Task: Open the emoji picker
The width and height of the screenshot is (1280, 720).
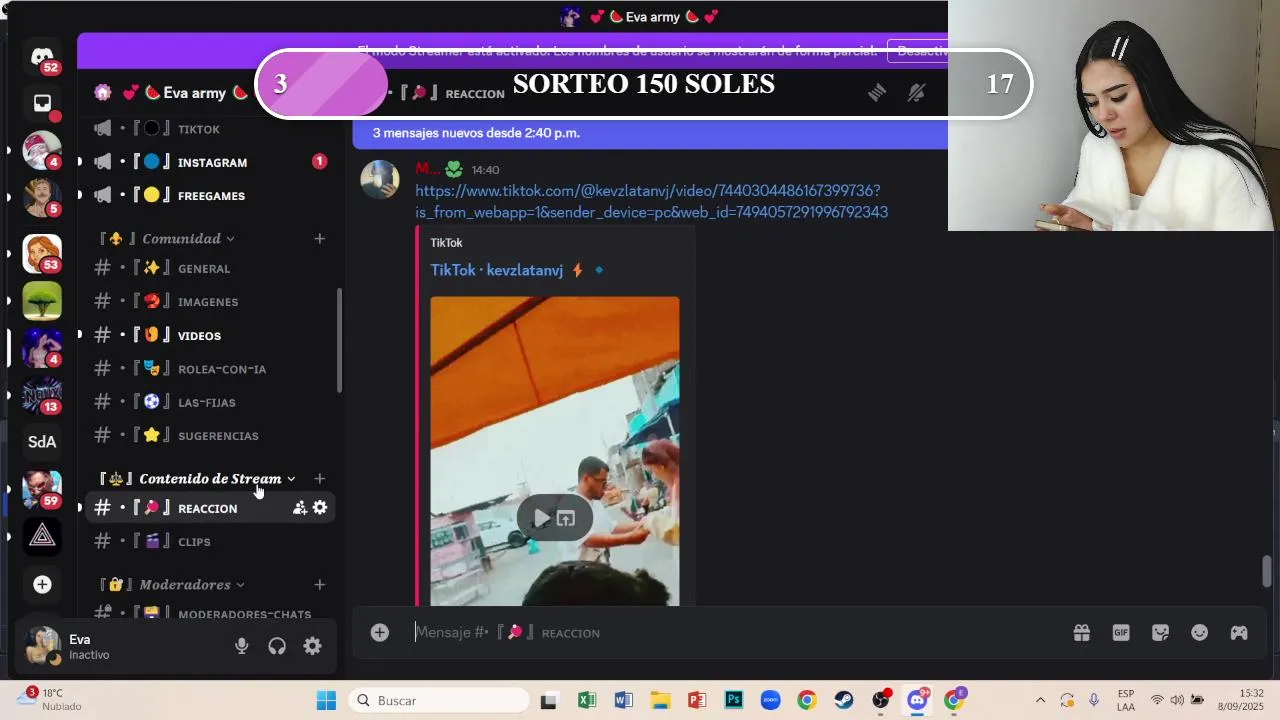Action: pos(1200,632)
